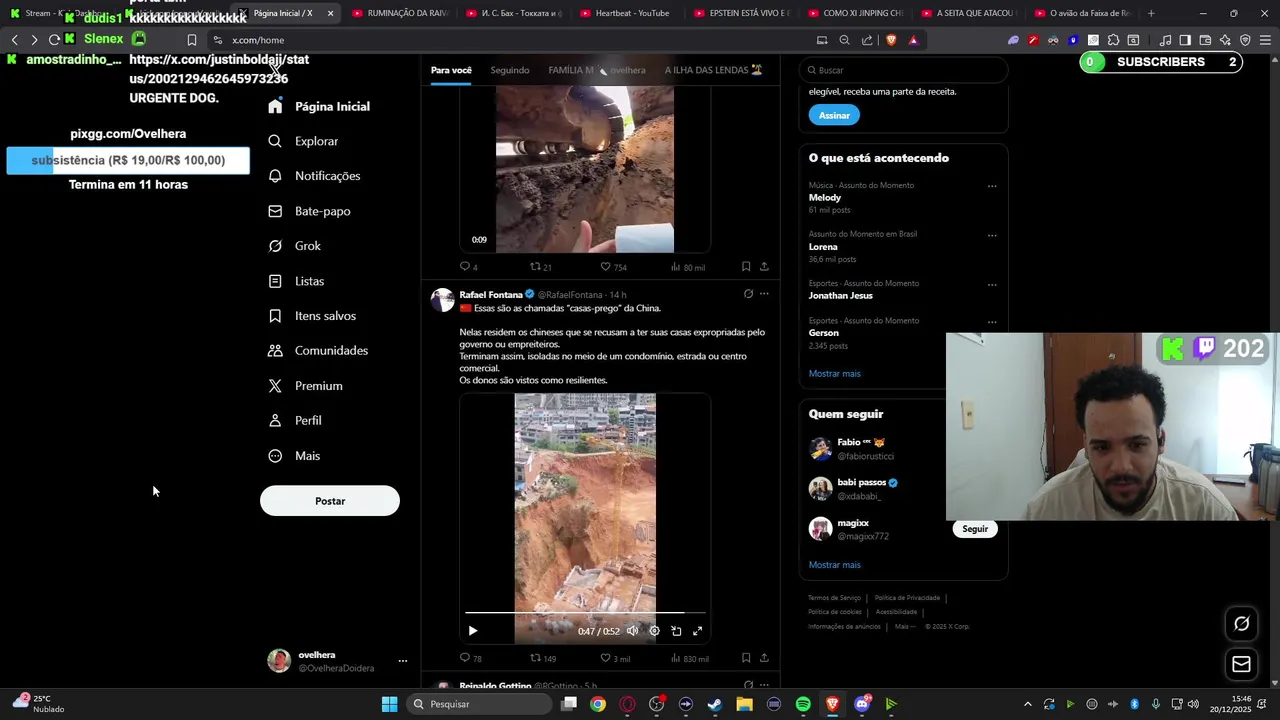1280x720 pixels.
Task: Repost the upper post with 21 reposts
Action: 541,267
